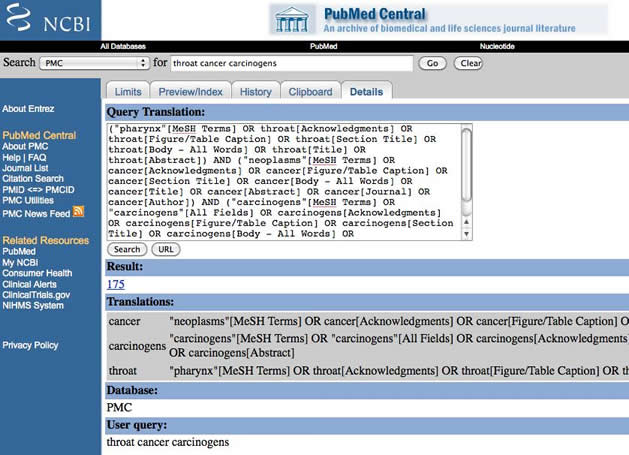629x455 pixels.
Task: Open the About PMC link
Action: 25,146
